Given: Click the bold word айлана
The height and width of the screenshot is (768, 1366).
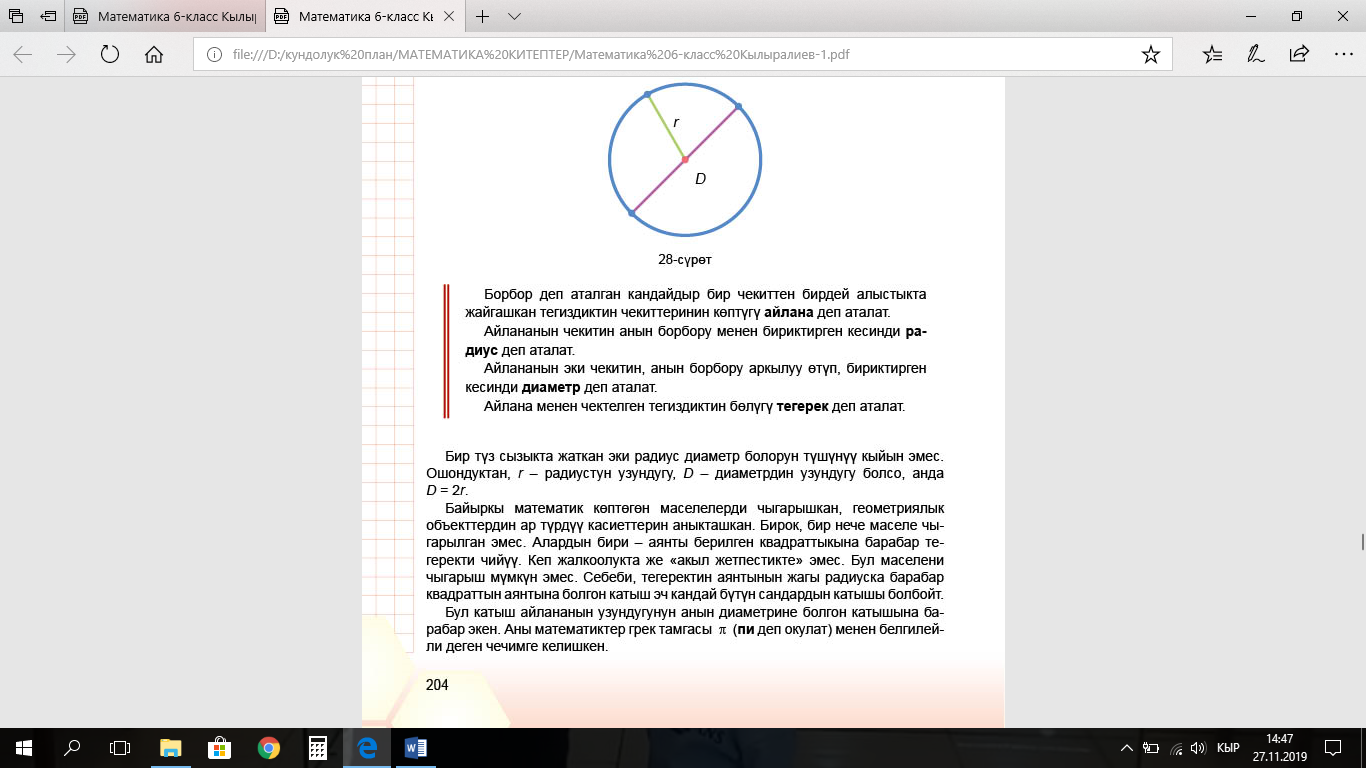Looking at the screenshot, I should (x=790, y=313).
